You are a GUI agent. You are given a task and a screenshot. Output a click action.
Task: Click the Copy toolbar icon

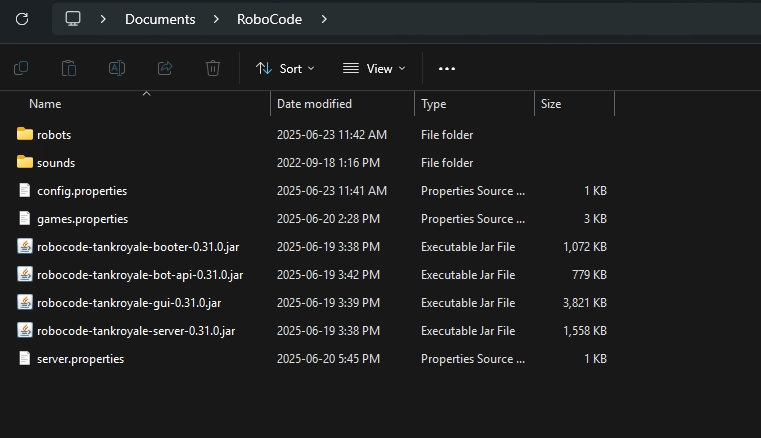click(21, 68)
